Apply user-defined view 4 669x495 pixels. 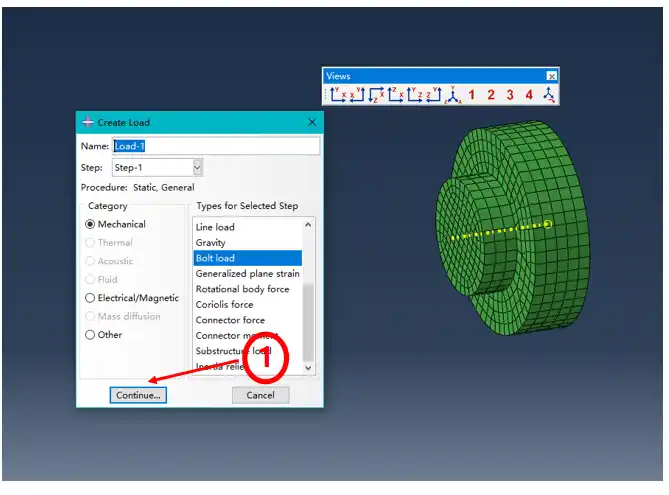(529, 95)
